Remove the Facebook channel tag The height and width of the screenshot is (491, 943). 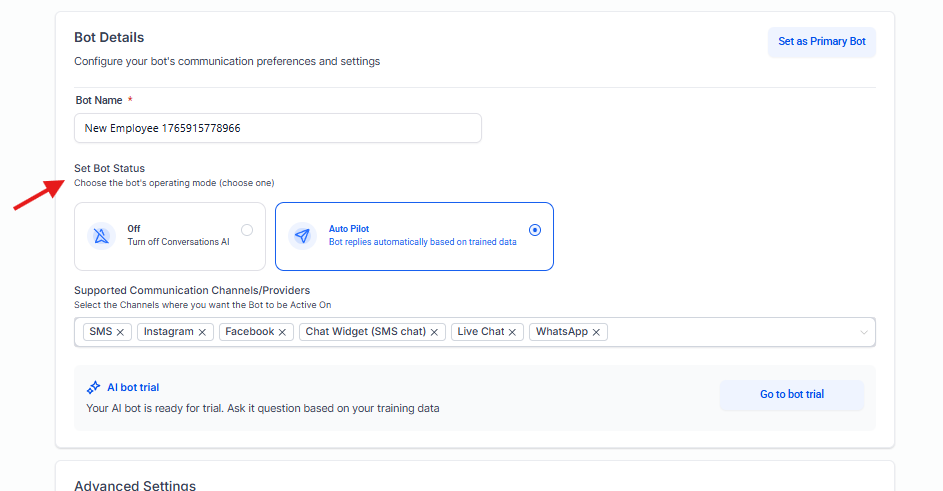pos(283,332)
